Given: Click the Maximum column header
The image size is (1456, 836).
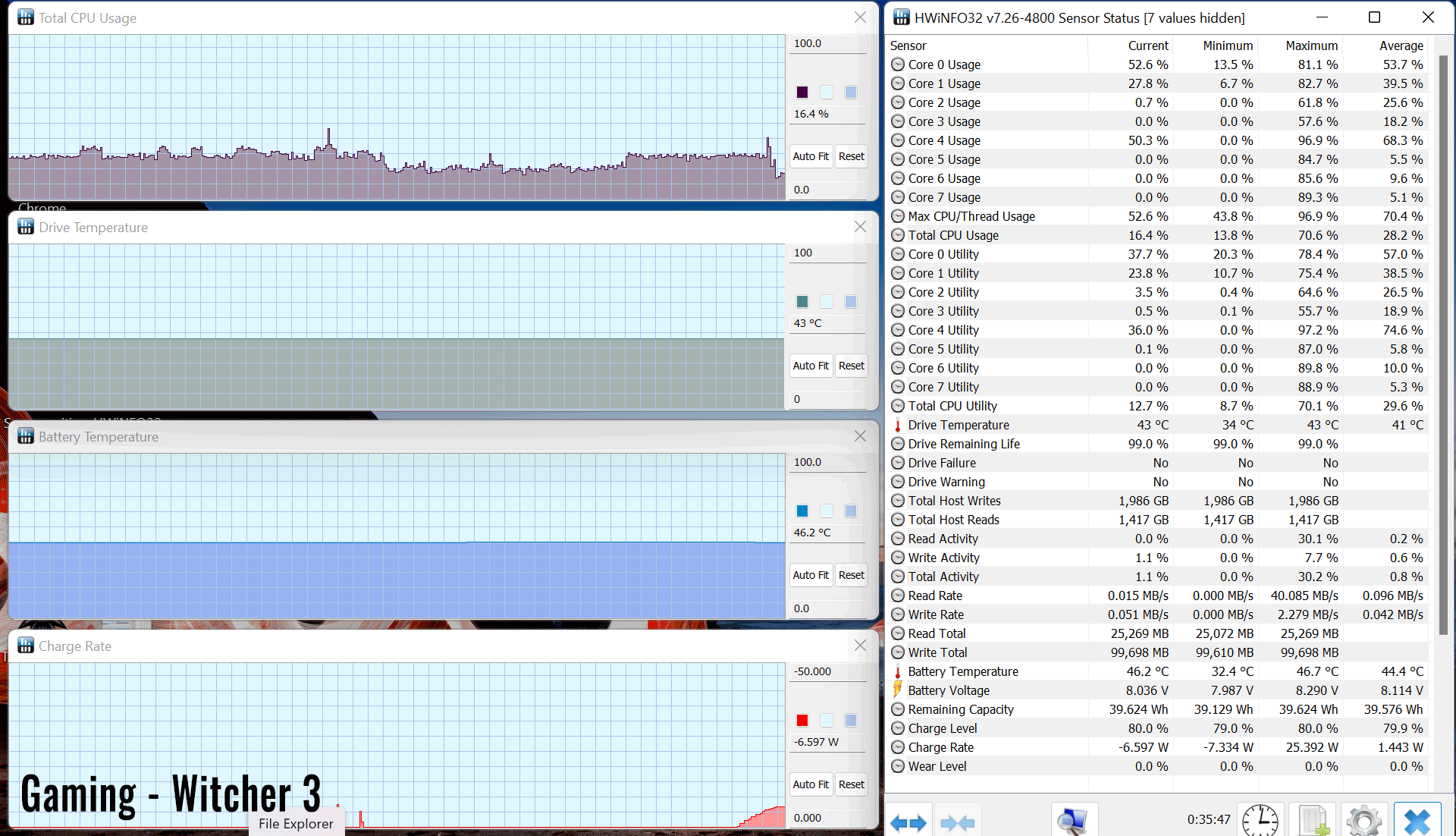Looking at the screenshot, I should tap(1301, 46).
